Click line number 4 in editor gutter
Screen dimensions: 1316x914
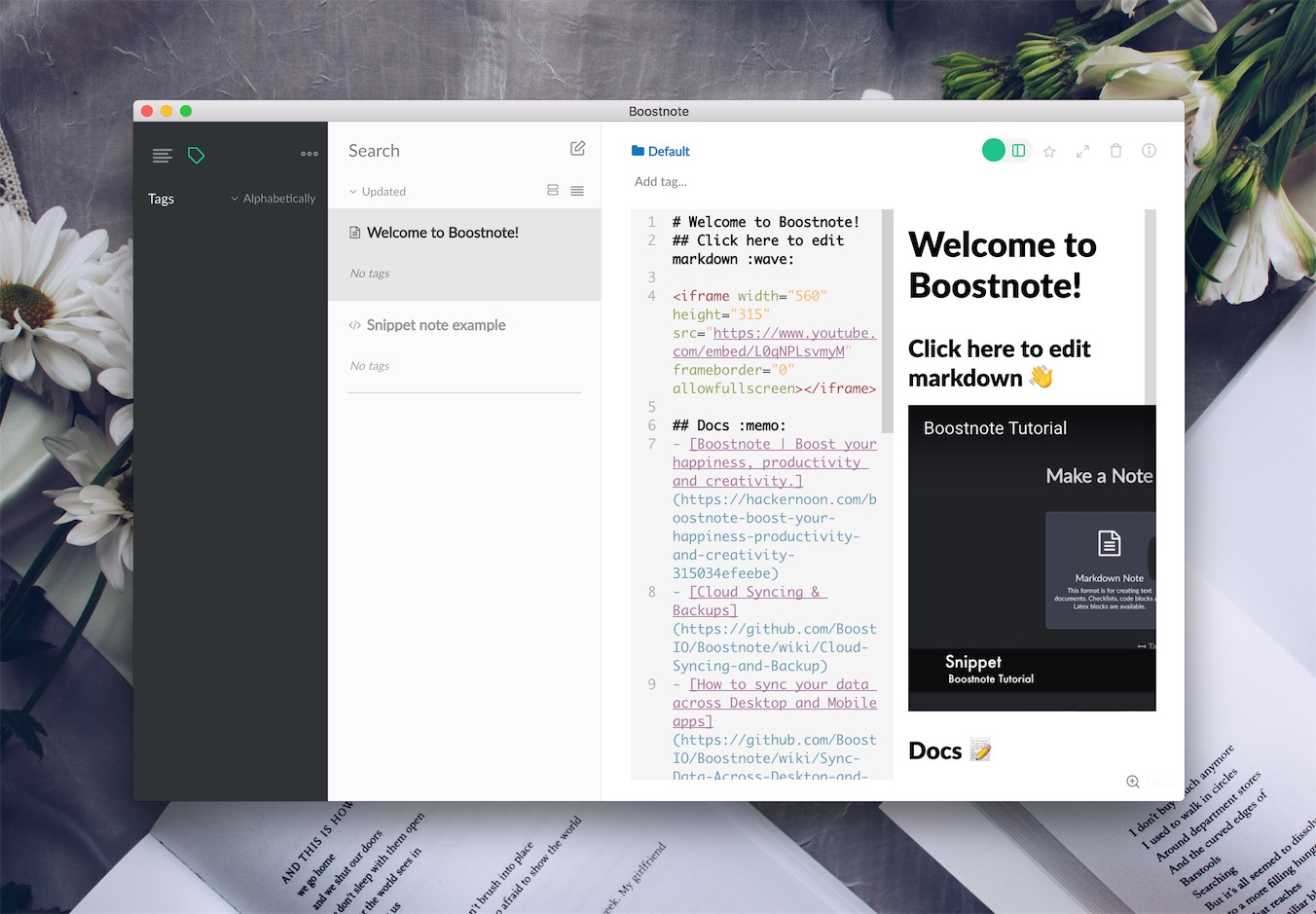[652, 296]
